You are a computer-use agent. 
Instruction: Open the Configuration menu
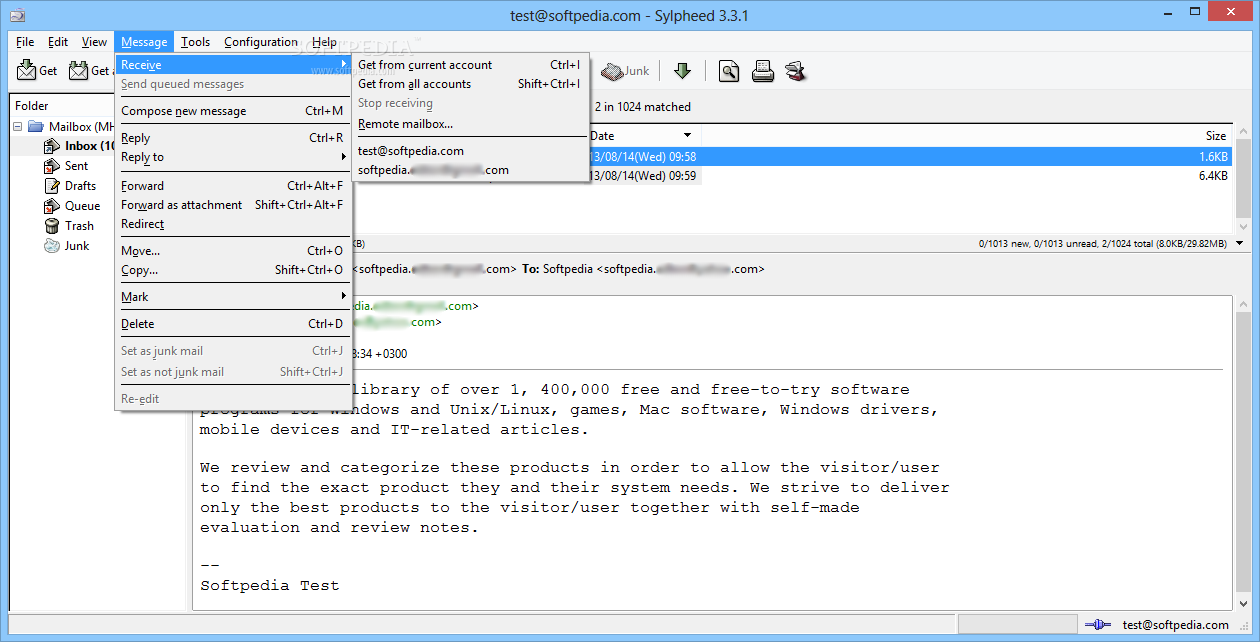[x=261, y=42]
